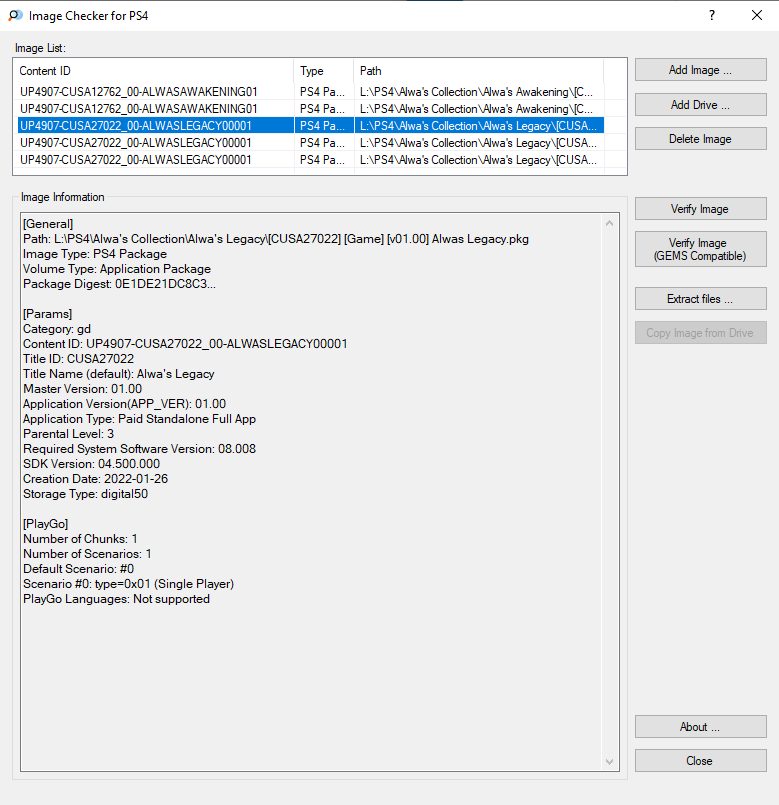Start verification with the plain Verify Image button
Viewport: 779px width, 805px height.
pyautogui.click(x=700, y=209)
